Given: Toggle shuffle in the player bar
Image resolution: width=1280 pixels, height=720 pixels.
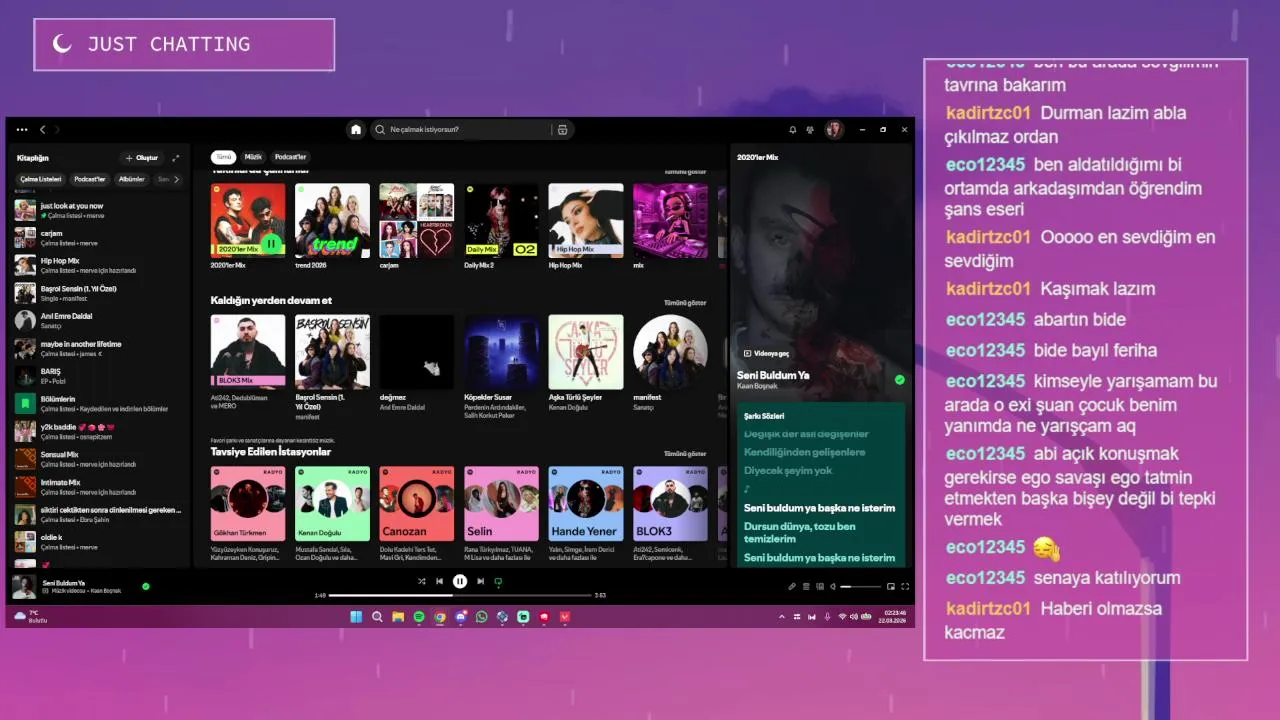Looking at the screenshot, I should click(421, 581).
